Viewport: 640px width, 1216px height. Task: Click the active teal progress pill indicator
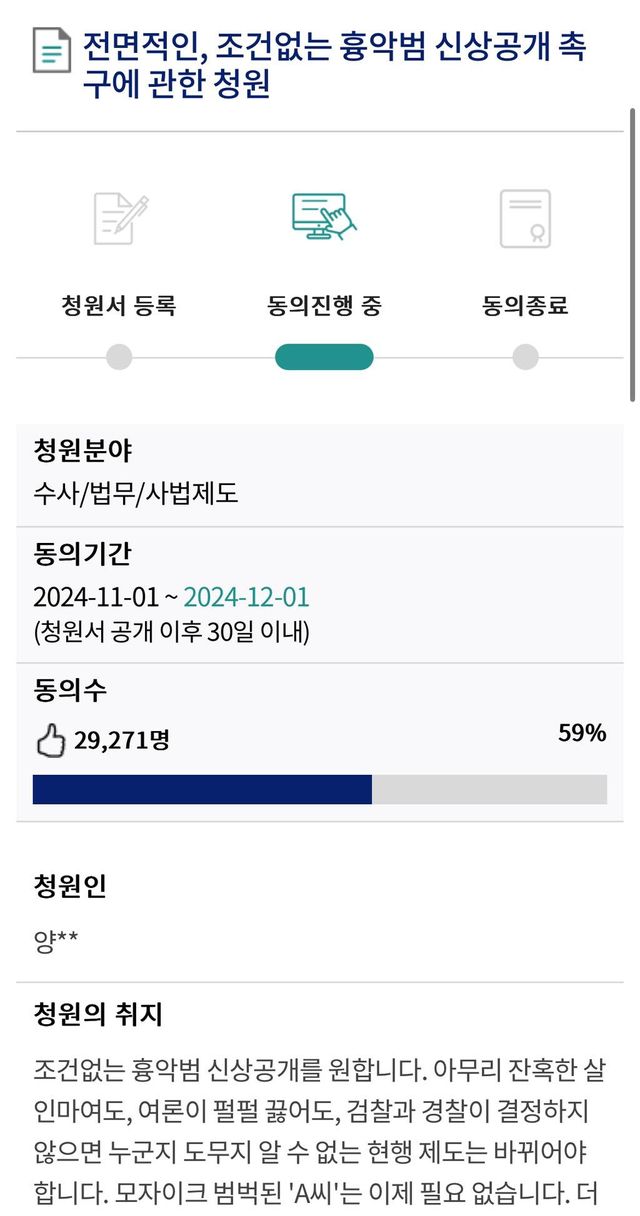pos(324,357)
